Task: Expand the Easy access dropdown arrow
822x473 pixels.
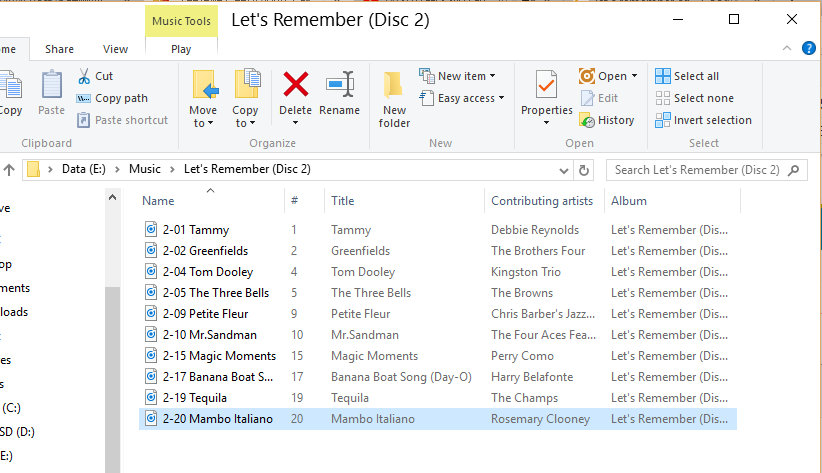Action: tap(502, 98)
